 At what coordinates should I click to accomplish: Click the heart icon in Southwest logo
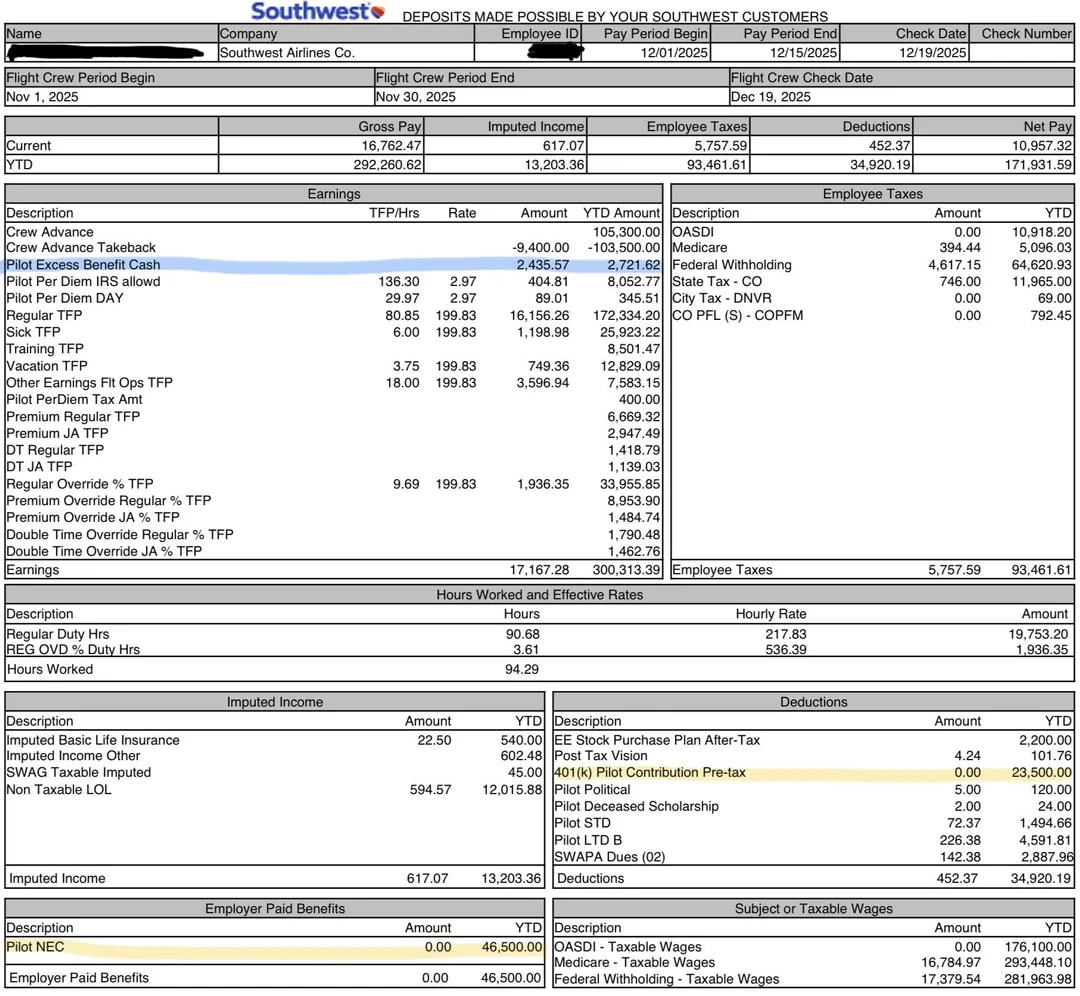click(376, 12)
